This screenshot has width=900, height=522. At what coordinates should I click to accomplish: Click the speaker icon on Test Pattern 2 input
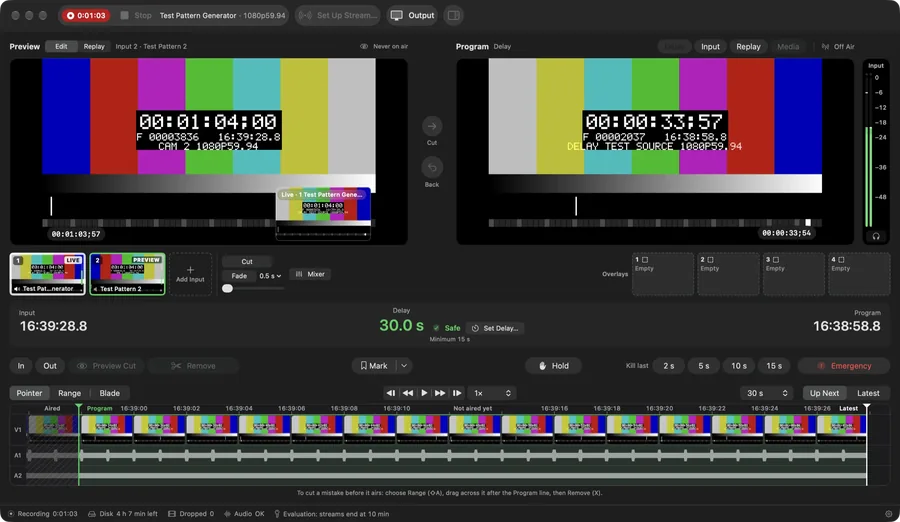[95, 289]
